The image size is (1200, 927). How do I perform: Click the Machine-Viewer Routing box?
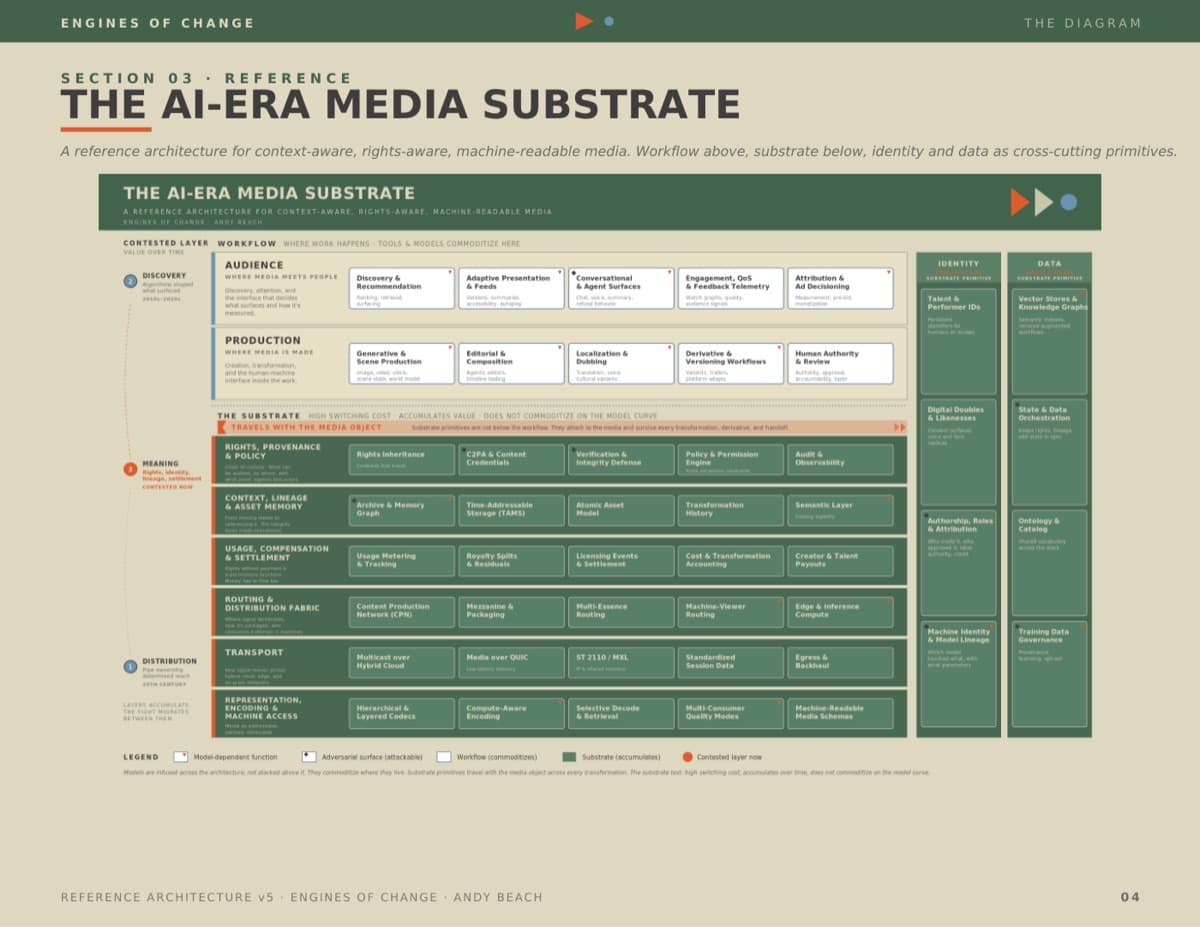[731, 612]
